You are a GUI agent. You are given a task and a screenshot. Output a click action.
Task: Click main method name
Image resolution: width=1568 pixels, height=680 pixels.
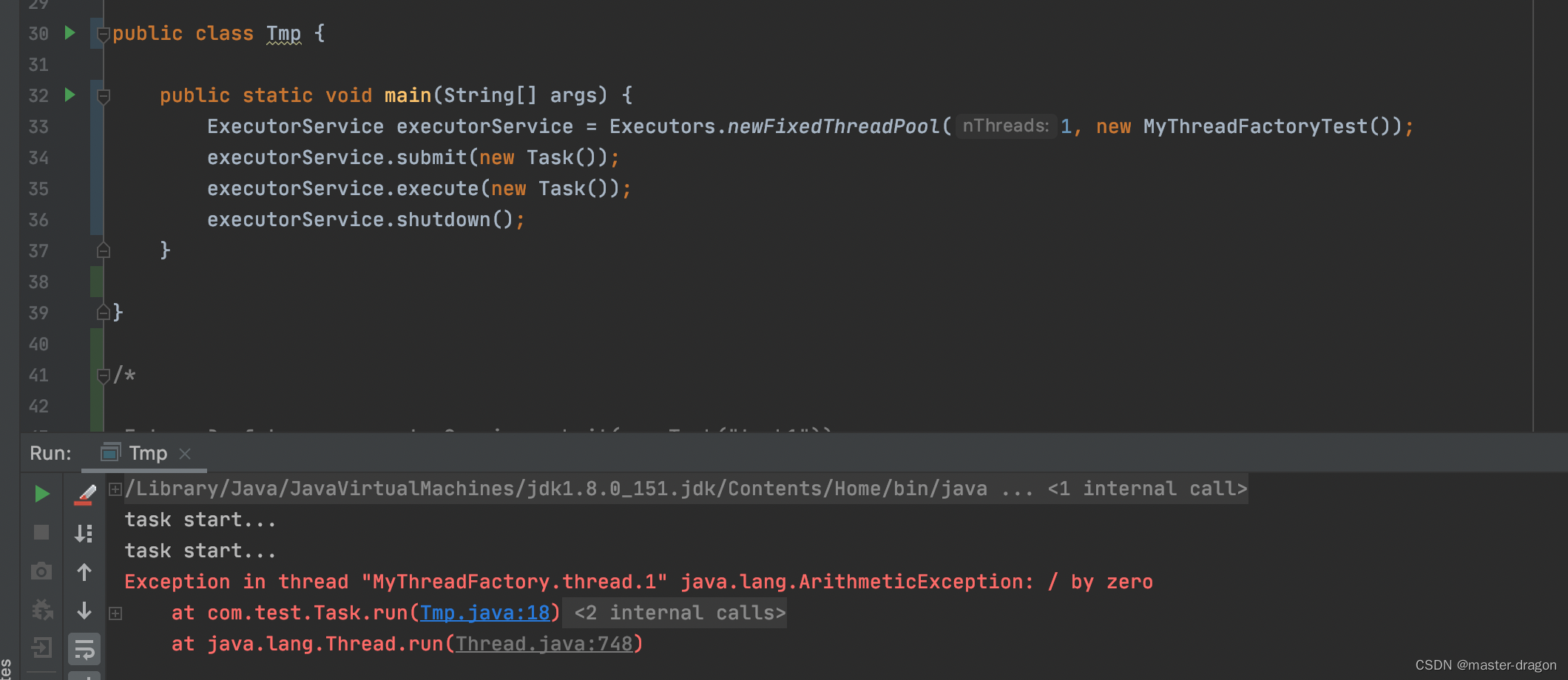408,95
